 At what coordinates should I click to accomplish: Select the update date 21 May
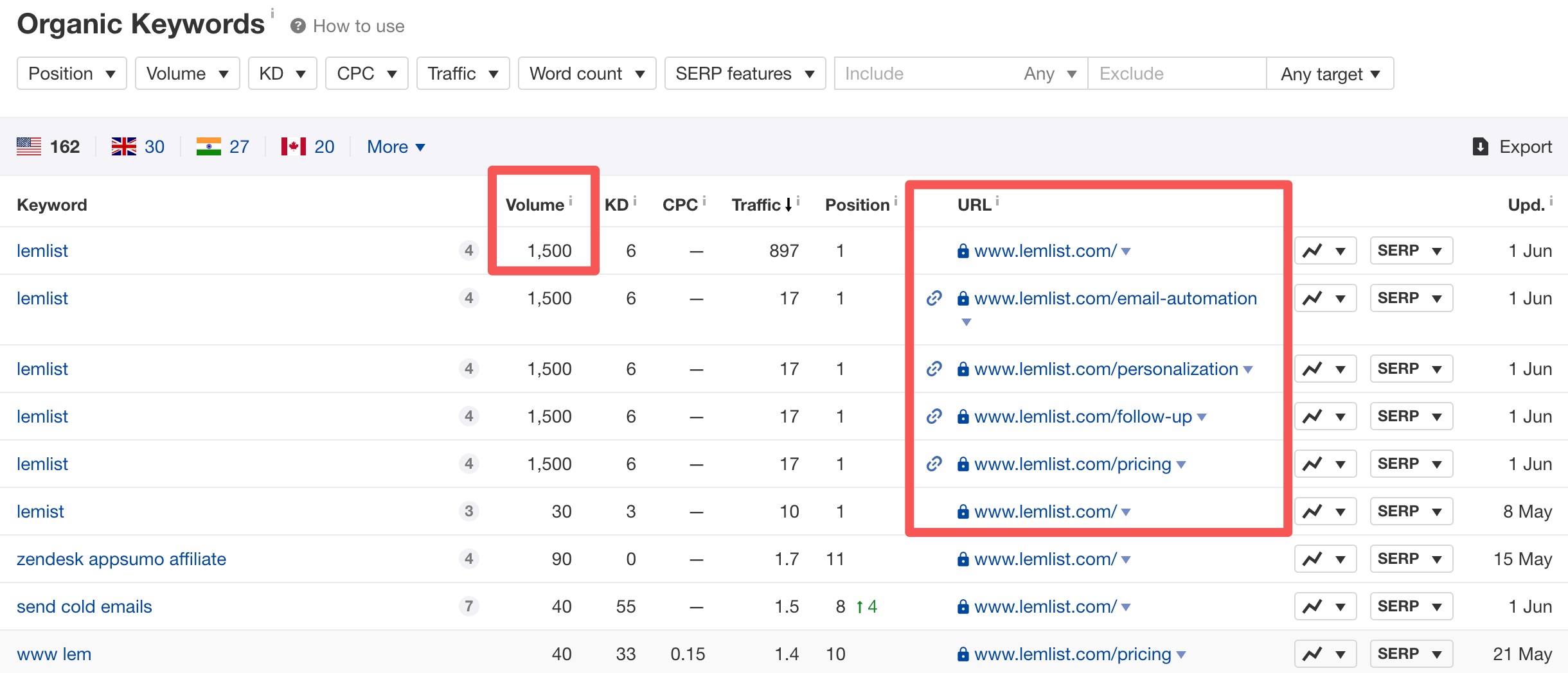(1522, 654)
